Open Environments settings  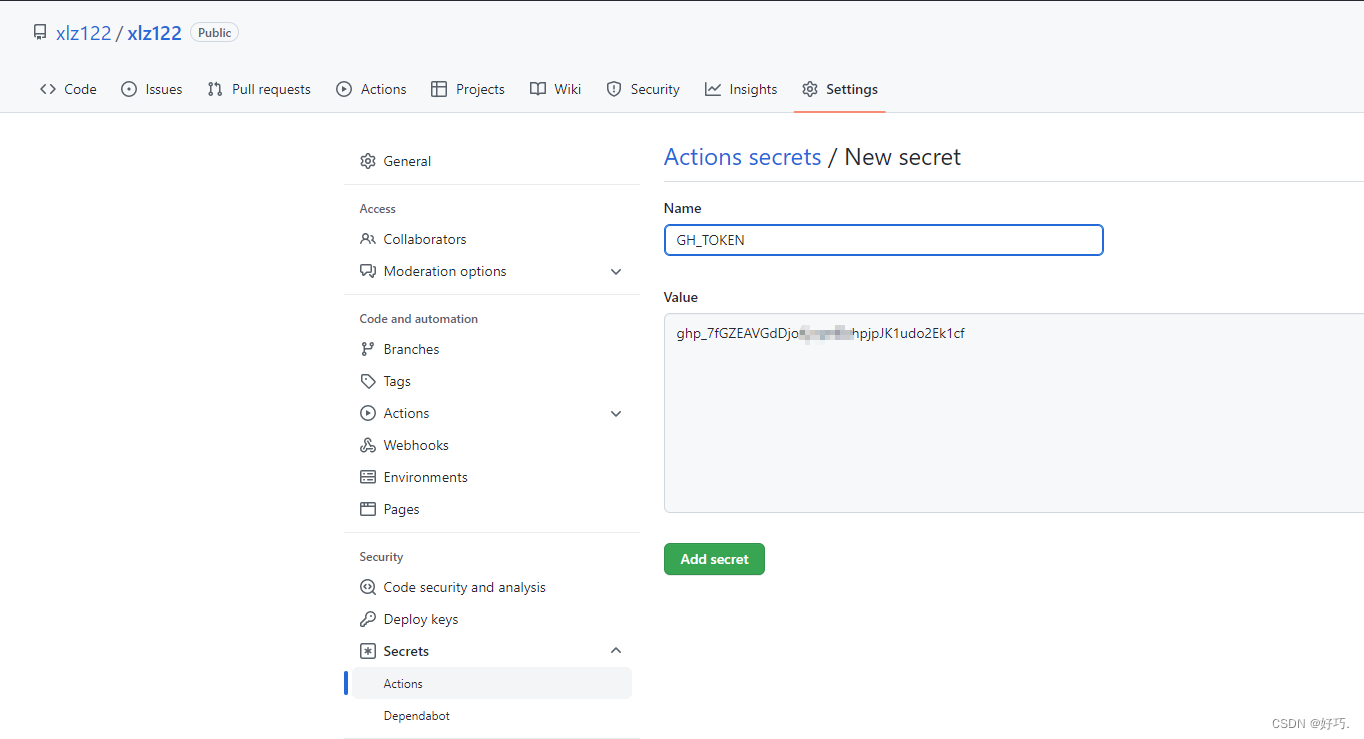492,477
